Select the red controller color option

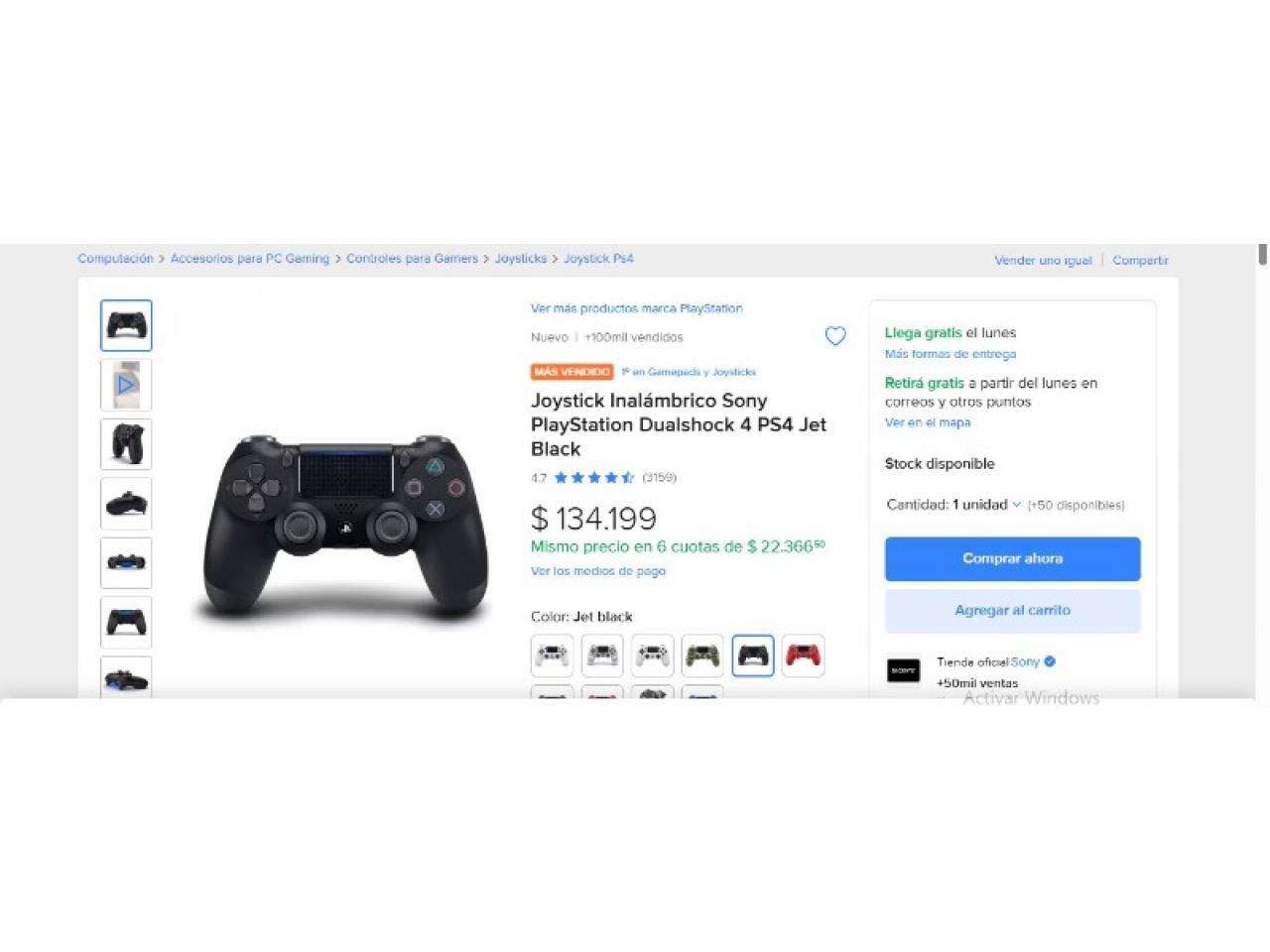coord(803,655)
